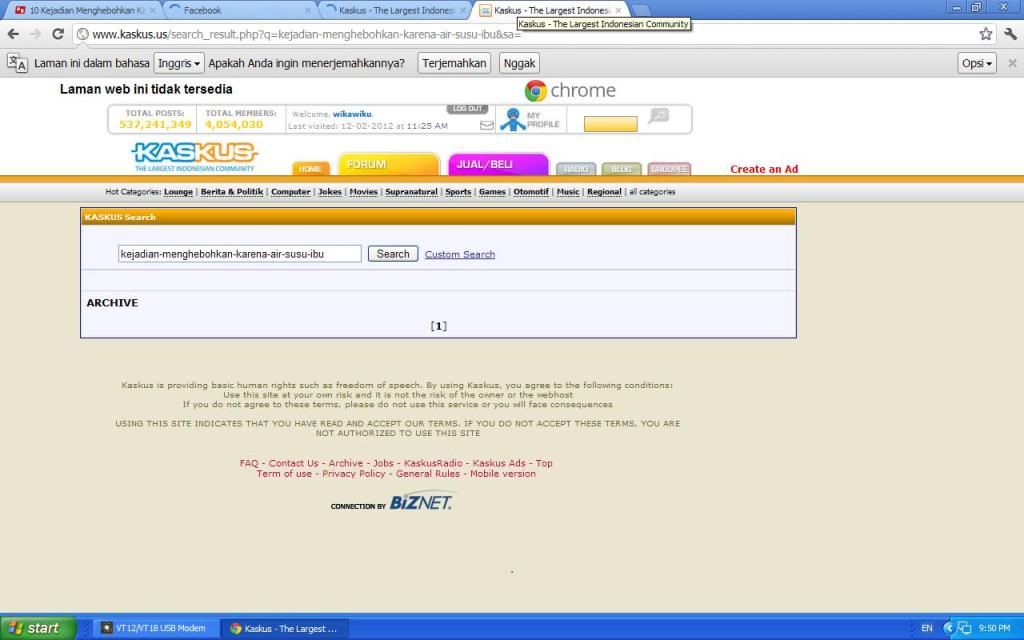Open the BLOG navigation tab
1024x640 pixels.
621,169
